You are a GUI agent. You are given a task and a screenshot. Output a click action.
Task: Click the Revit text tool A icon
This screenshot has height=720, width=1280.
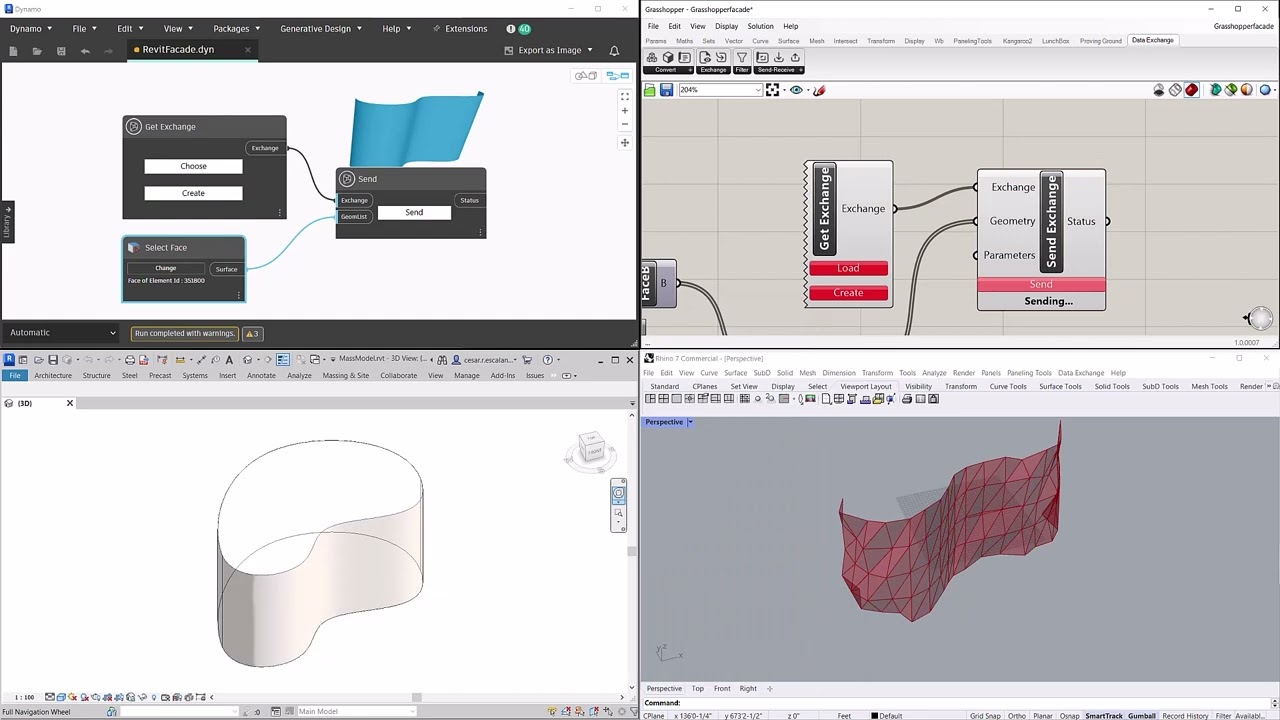coord(229,359)
